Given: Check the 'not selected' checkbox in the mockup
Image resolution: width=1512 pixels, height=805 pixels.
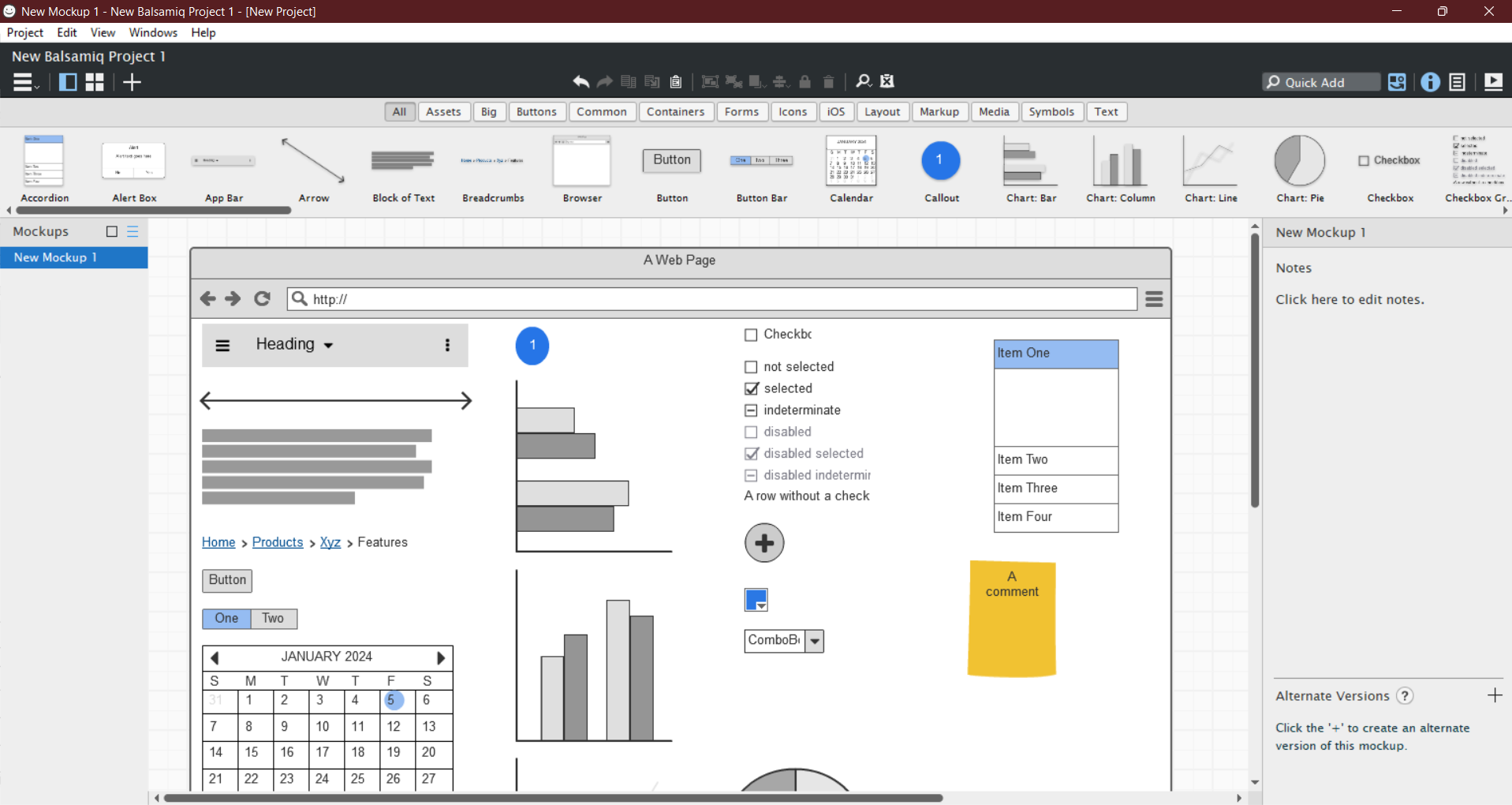Looking at the screenshot, I should tap(750, 366).
